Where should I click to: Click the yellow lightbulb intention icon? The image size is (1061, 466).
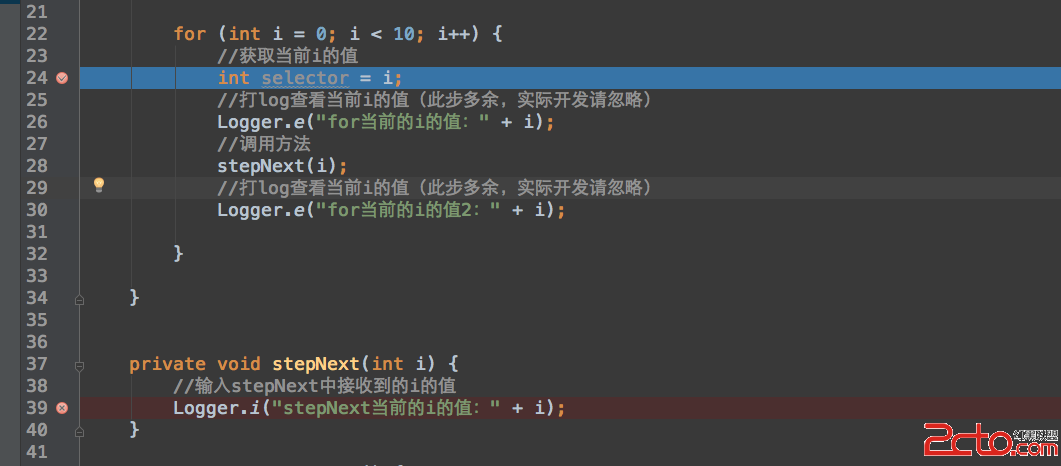tap(99, 185)
